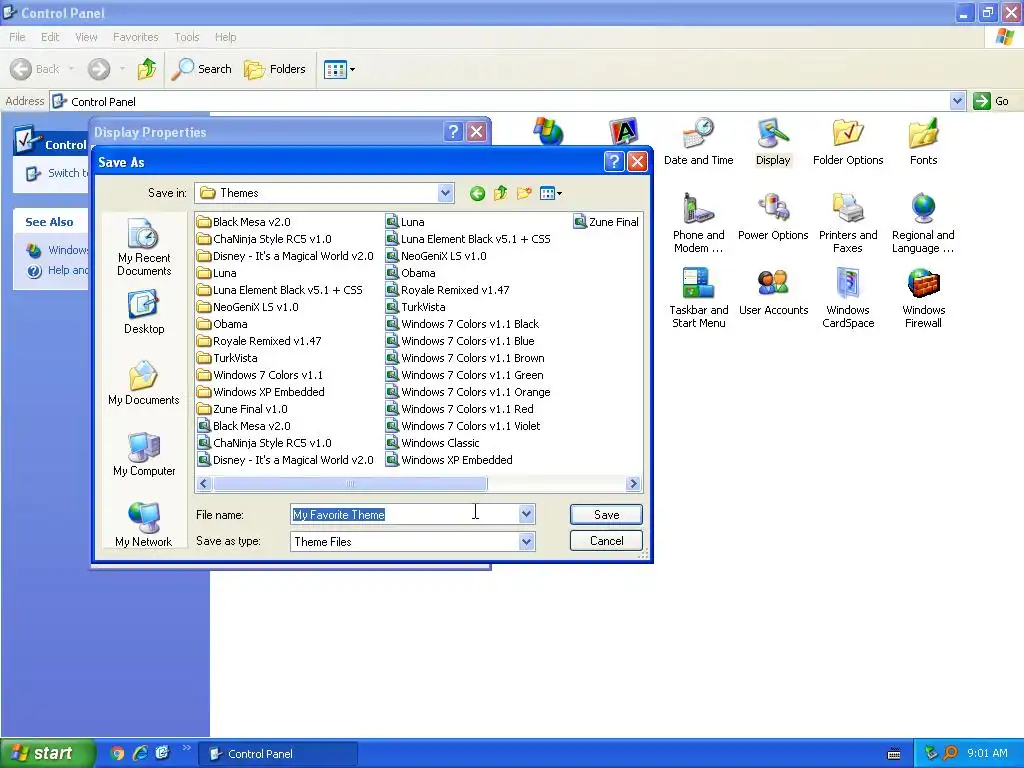
Task: Open Taskbar and Start Menu icon
Action: (x=698, y=298)
